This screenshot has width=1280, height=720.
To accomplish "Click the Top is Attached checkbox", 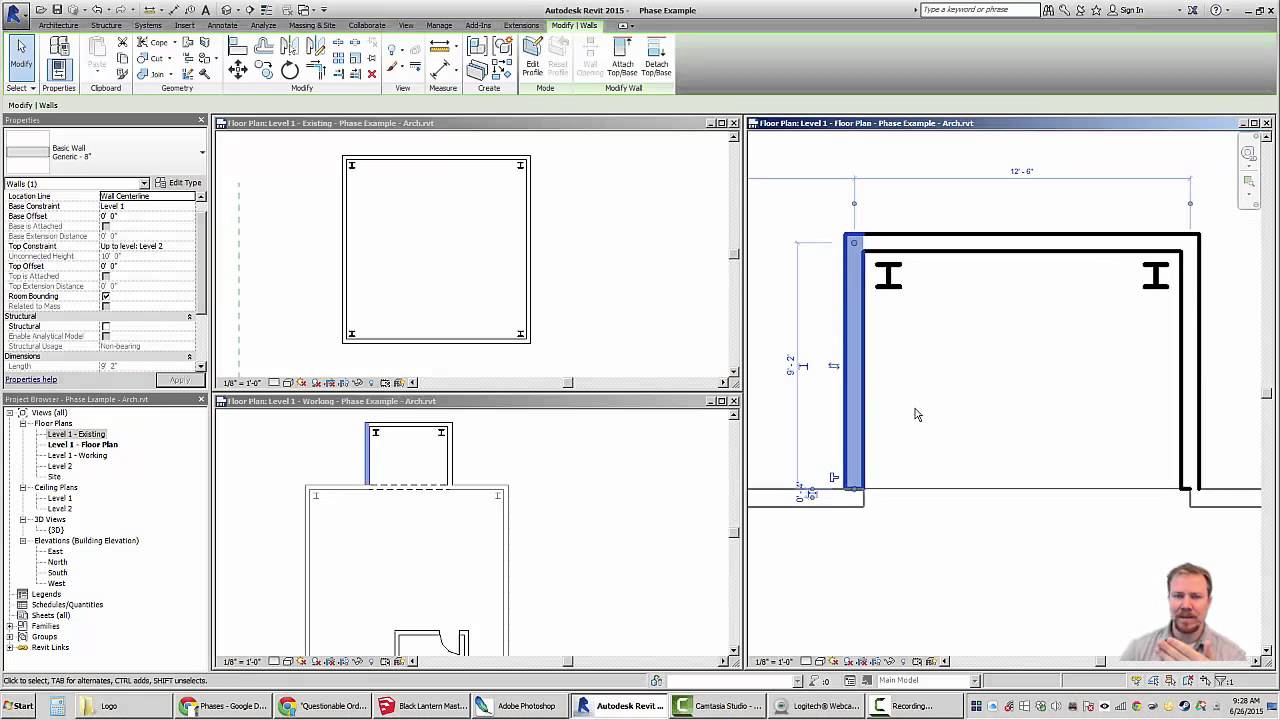I will 106,276.
